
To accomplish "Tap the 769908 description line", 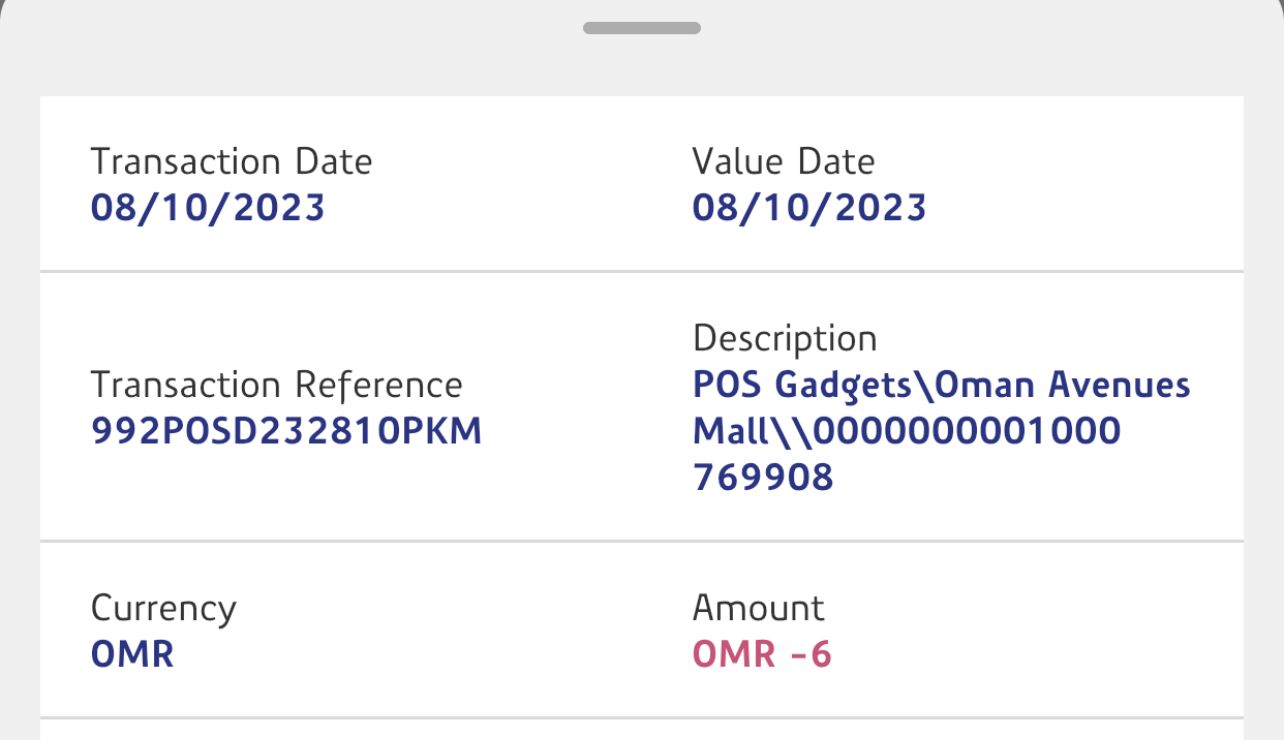I will [x=763, y=477].
